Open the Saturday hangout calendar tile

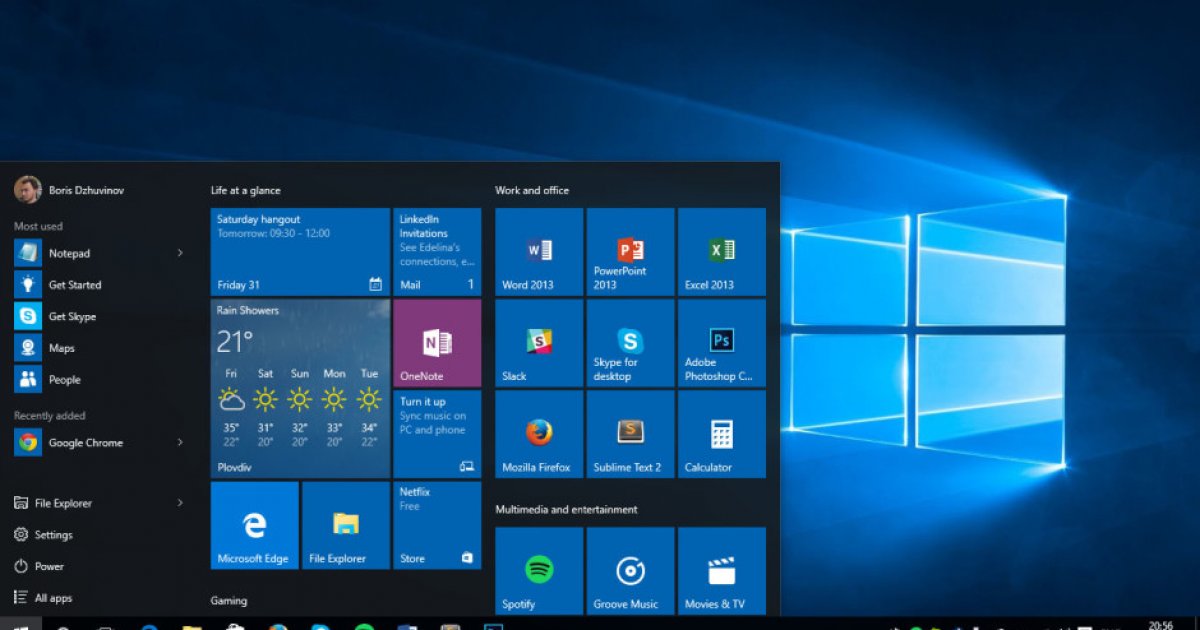coord(300,252)
